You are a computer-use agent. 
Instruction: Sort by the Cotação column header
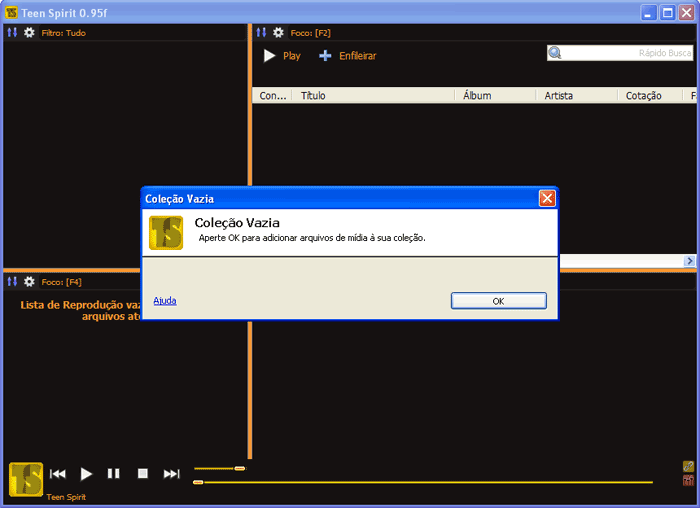650,96
